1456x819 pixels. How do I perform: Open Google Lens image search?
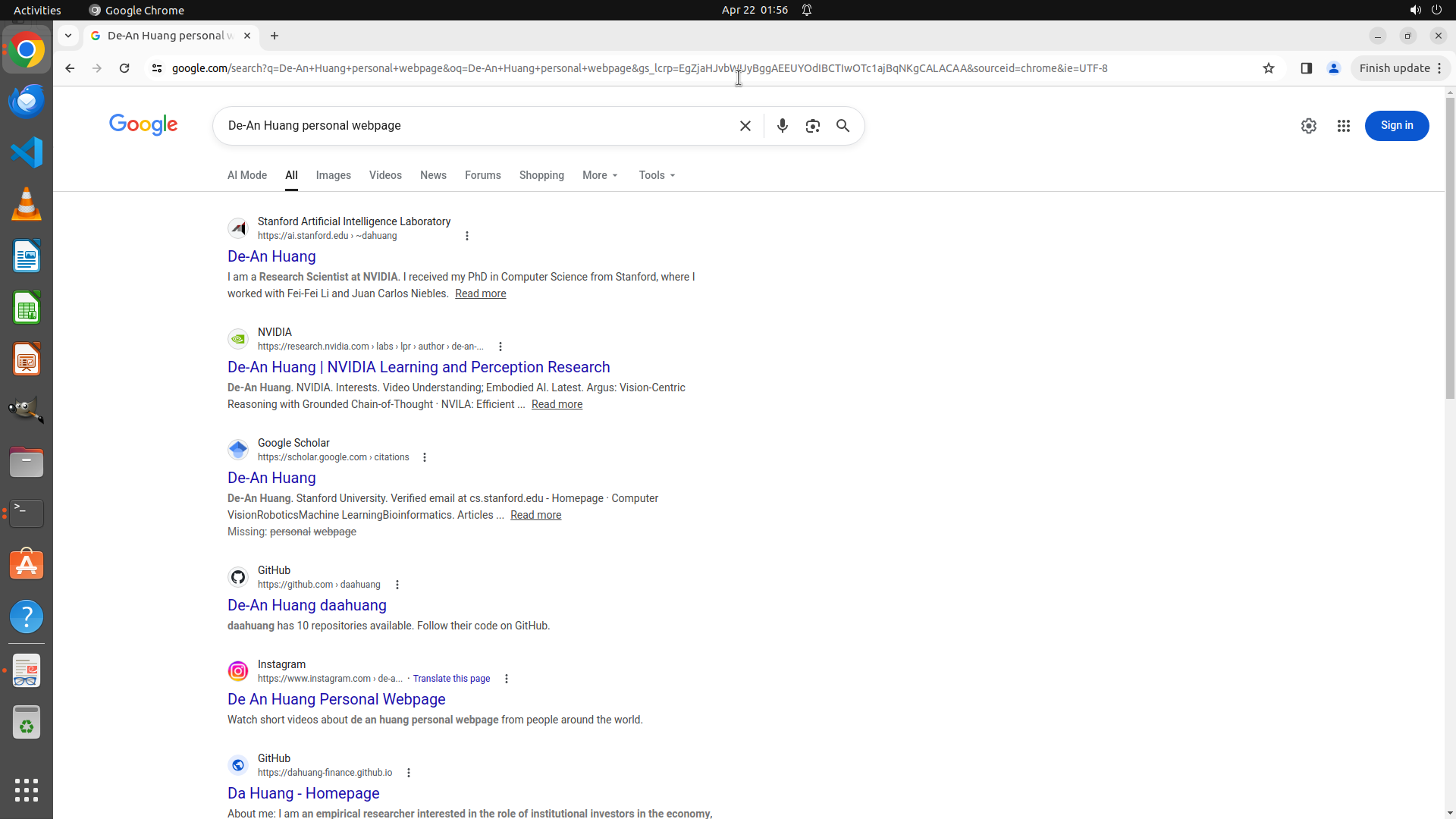[x=812, y=126]
